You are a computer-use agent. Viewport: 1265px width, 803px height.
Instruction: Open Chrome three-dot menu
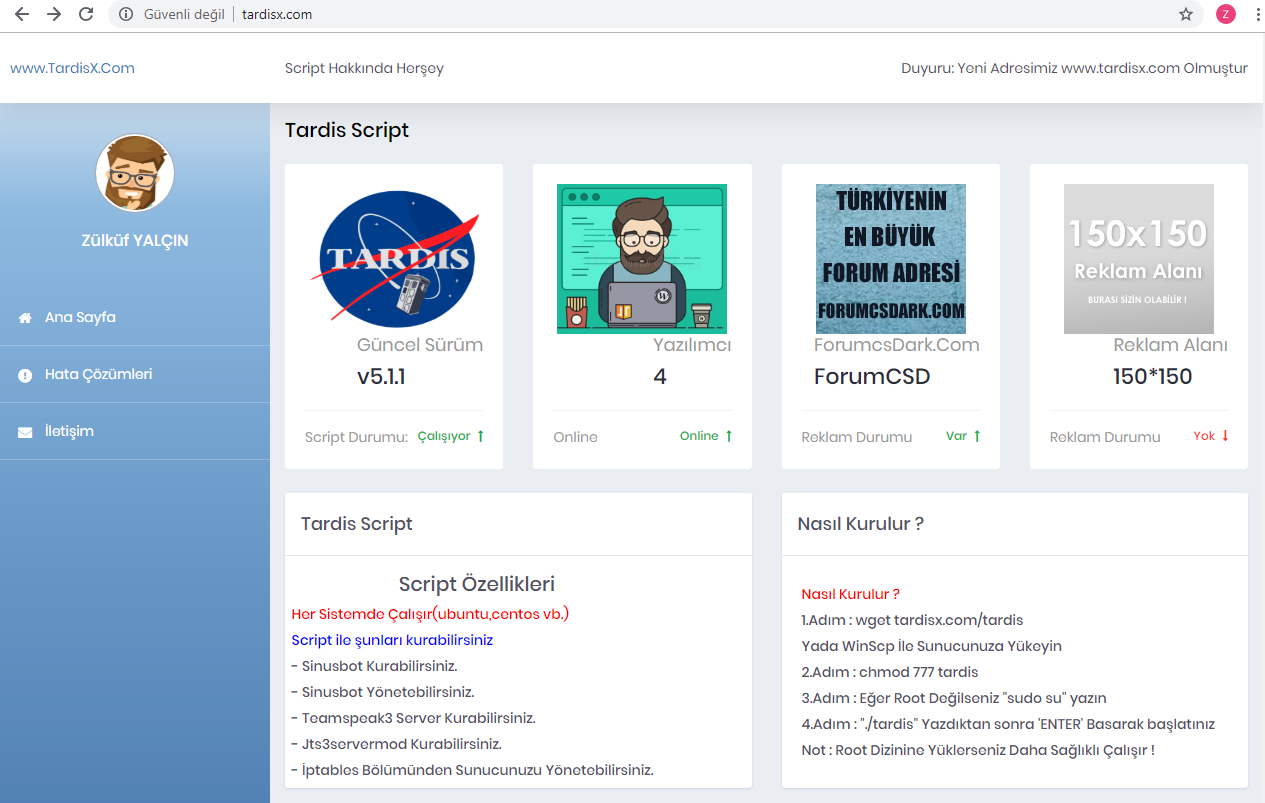coord(1256,14)
